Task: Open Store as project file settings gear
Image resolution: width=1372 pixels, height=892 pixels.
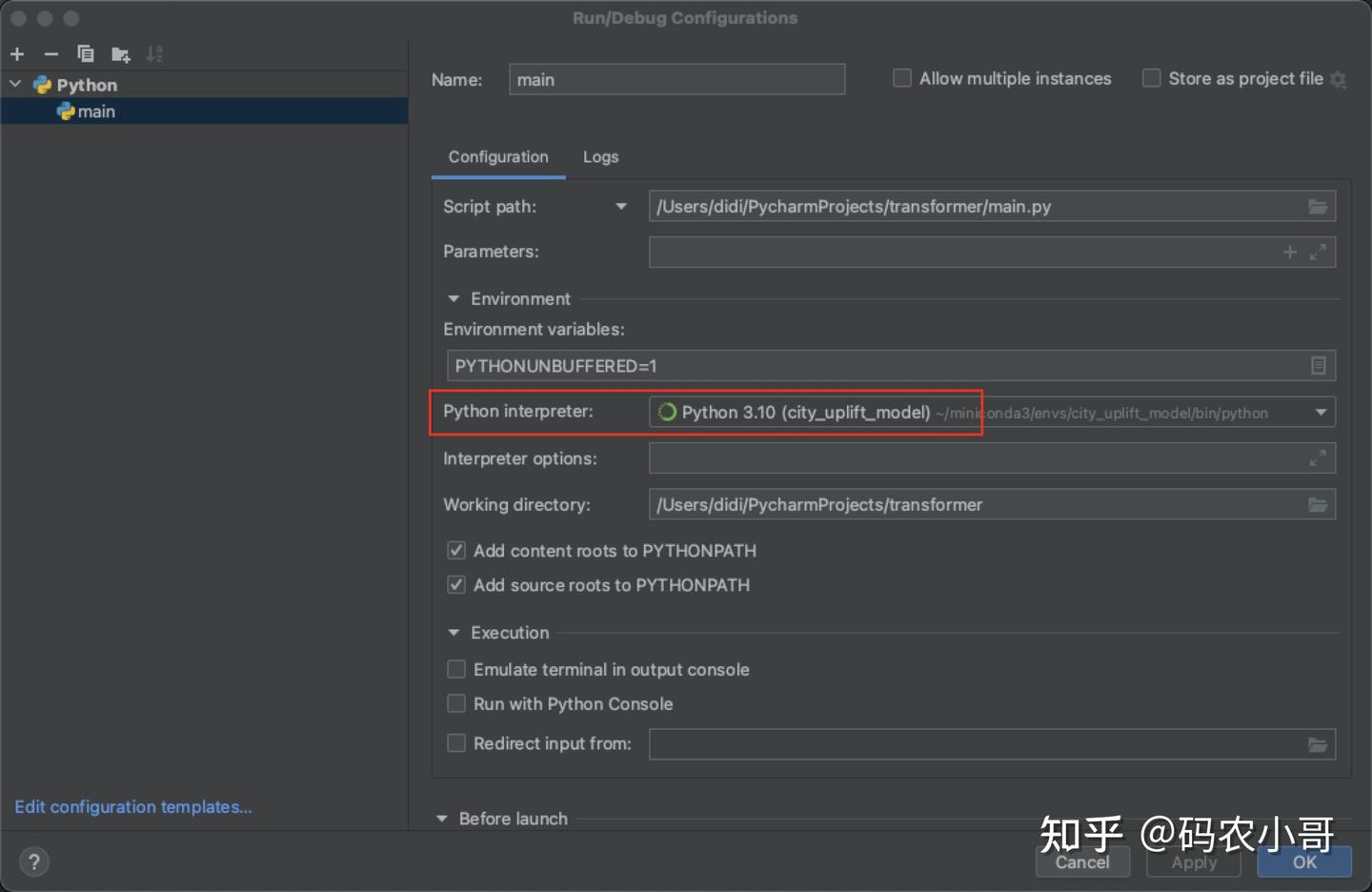Action: coord(1339,80)
